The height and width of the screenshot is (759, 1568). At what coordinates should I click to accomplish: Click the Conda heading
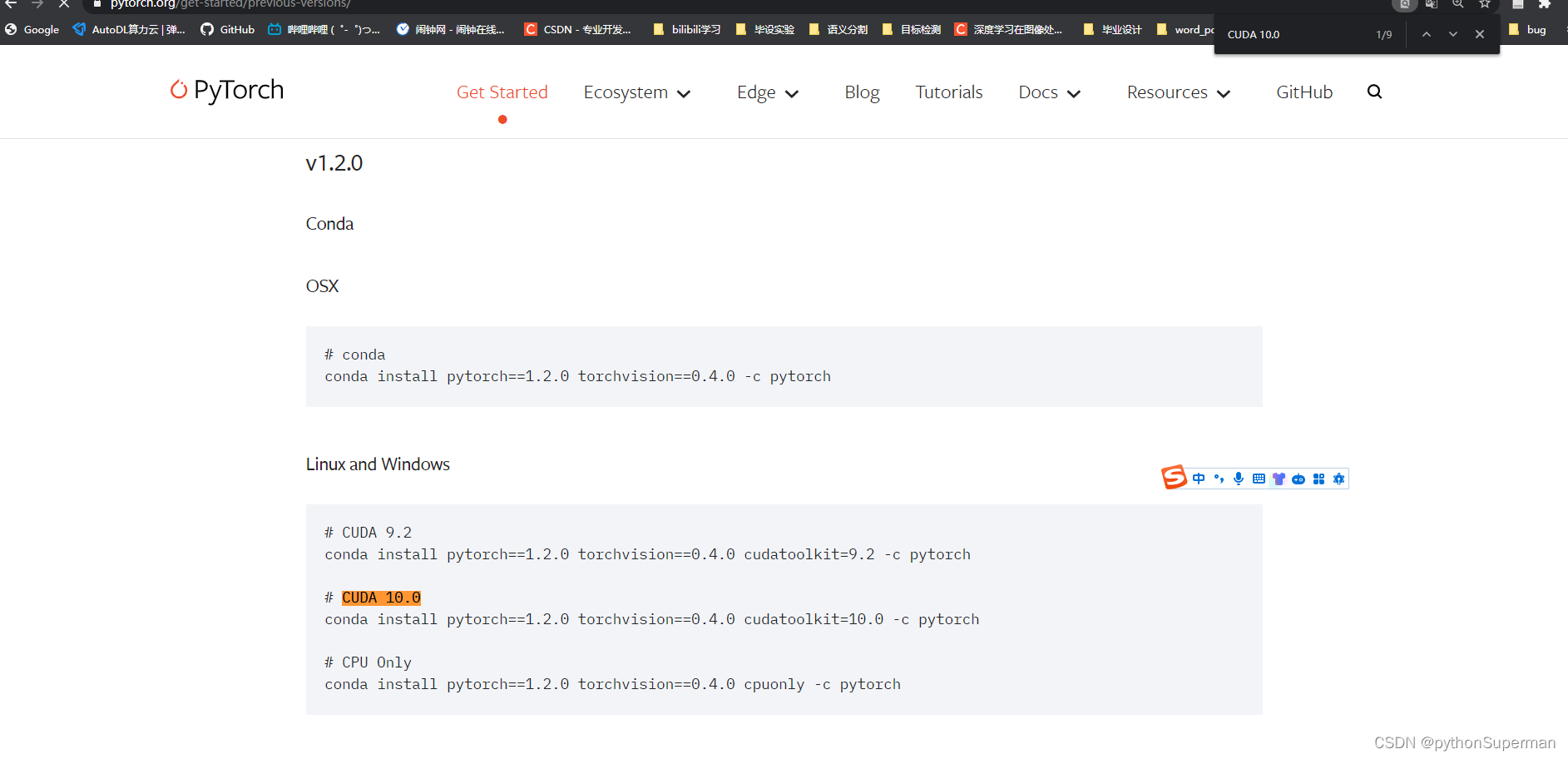pyautogui.click(x=329, y=224)
